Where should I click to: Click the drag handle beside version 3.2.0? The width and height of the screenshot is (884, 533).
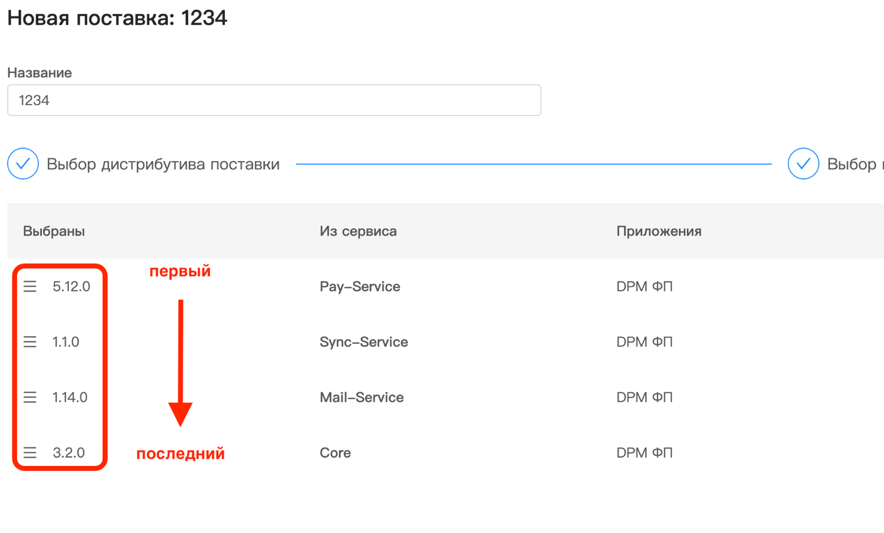[30, 453]
